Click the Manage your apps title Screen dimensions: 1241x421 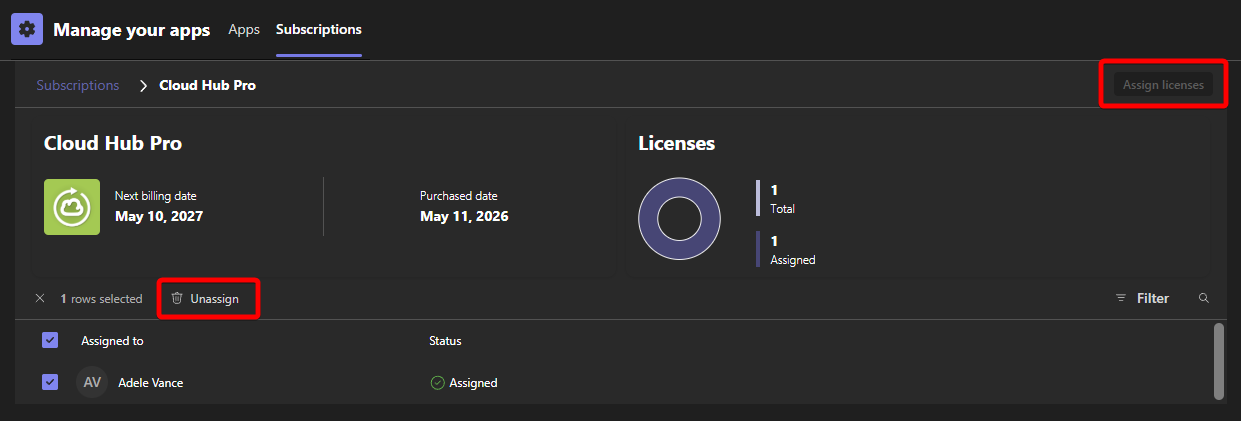click(x=132, y=29)
